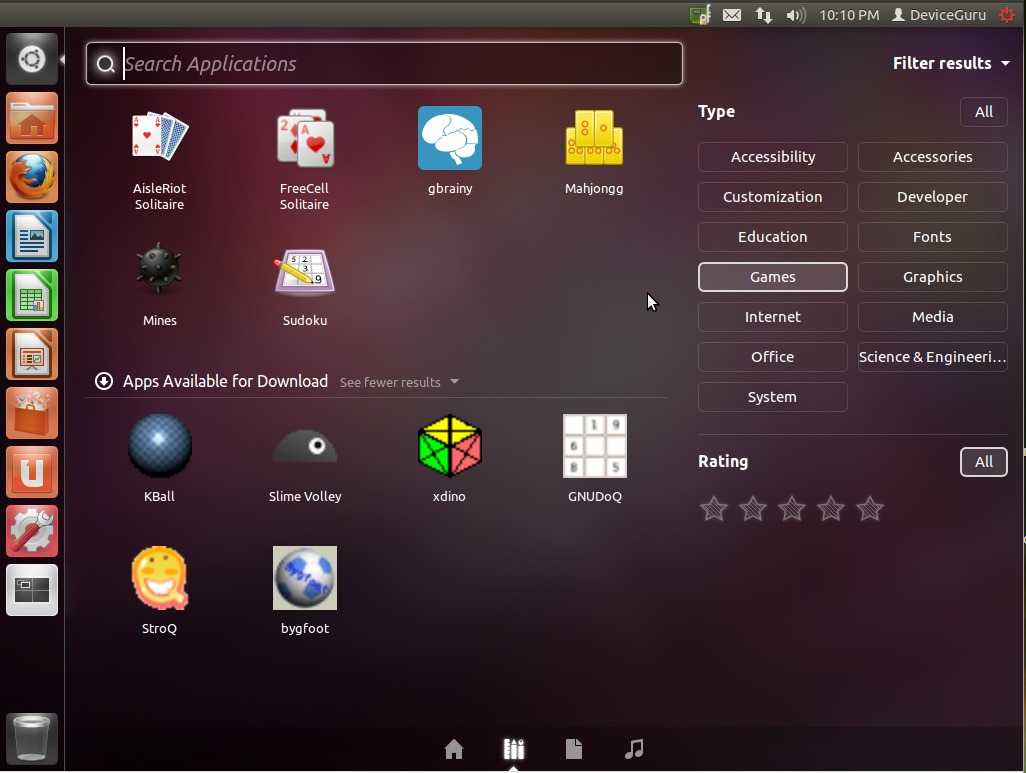Set rating filter to one star
Image resolution: width=1026 pixels, height=773 pixels.
point(714,509)
